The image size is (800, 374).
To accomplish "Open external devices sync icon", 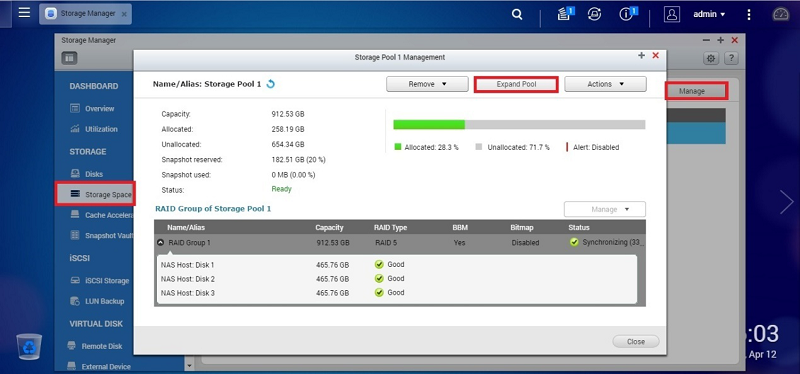I will [x=594, y=14].
